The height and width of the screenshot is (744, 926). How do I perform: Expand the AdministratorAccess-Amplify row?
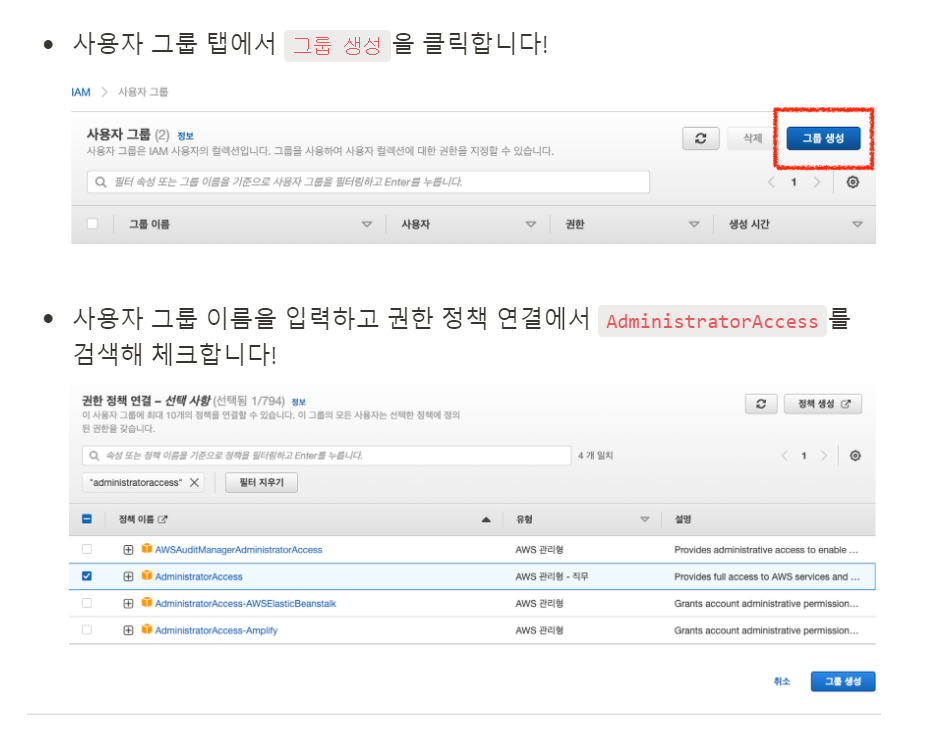(x=128, y=631)
